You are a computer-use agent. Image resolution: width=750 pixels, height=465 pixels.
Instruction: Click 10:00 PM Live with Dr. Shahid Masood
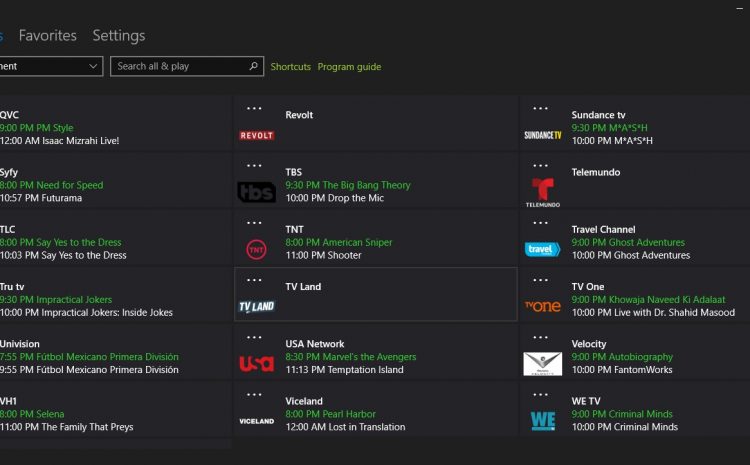click(653, 313)
